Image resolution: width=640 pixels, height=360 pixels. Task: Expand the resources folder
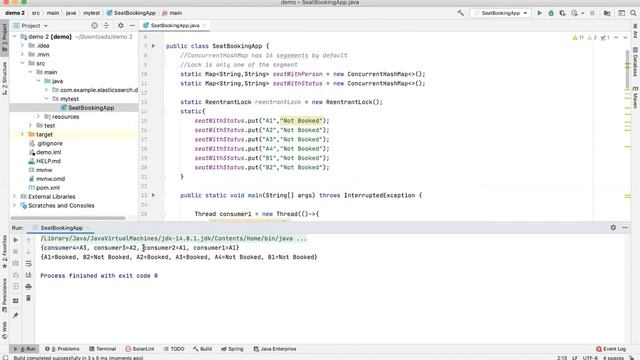[x=38, y=117]
